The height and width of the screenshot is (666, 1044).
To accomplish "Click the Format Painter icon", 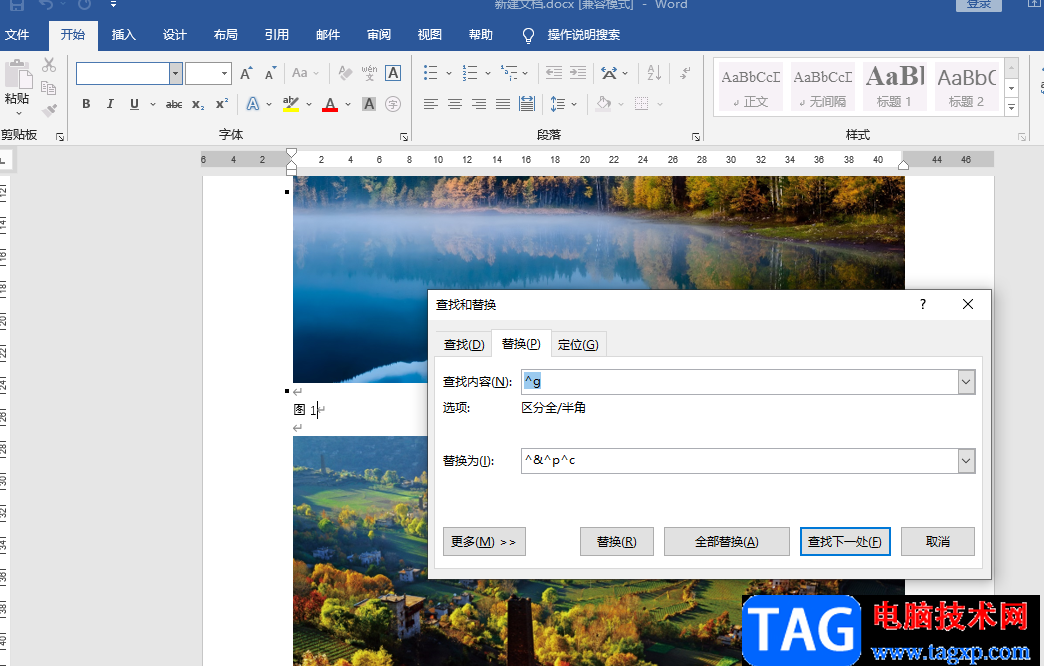I will [x=49, y=110].
